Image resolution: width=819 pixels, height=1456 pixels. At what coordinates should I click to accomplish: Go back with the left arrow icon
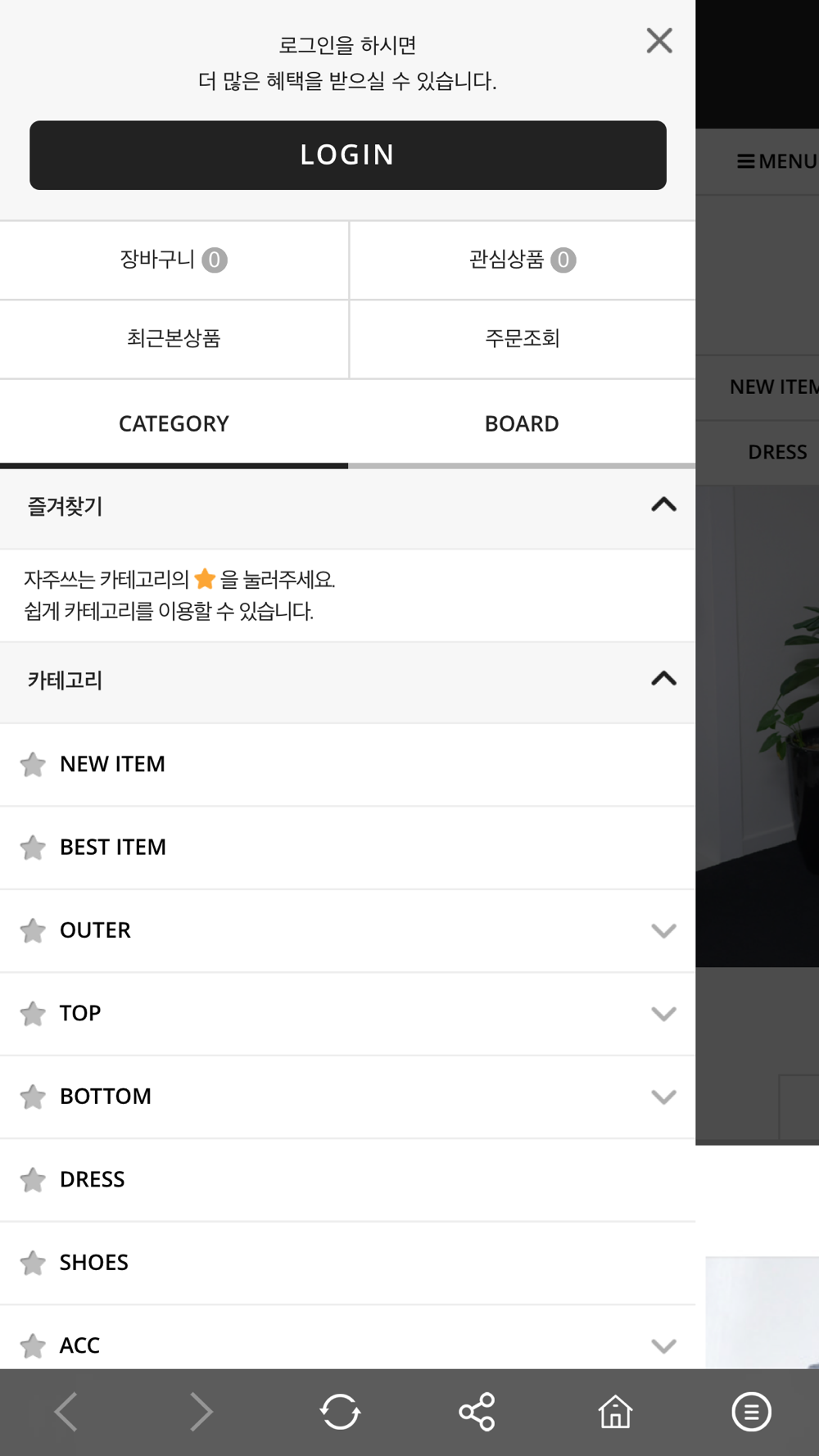pos(66,1412)
